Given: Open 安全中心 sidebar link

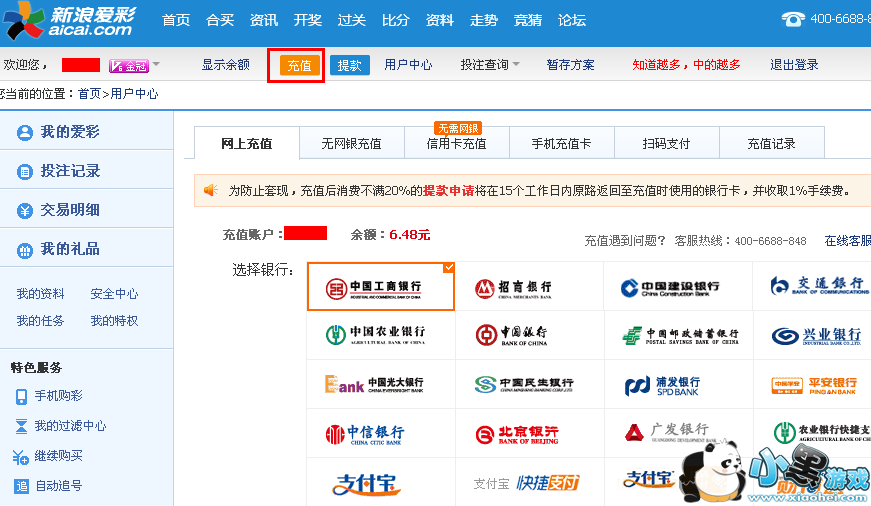Looking at the screenshot, I should (114, 294).
